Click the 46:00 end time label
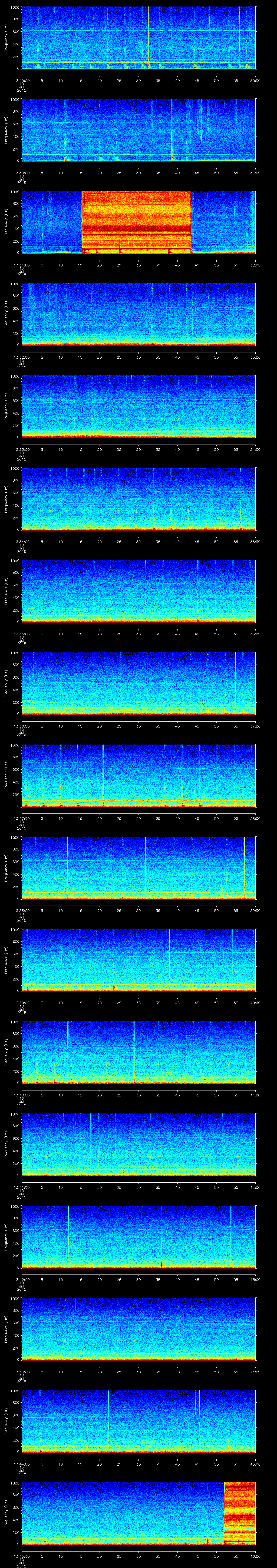 (255, 1556)
